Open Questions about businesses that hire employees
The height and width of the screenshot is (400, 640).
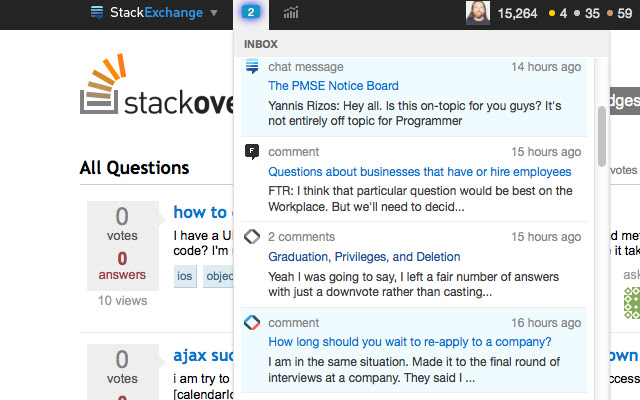pyautogui.click(x=420, y=172)
